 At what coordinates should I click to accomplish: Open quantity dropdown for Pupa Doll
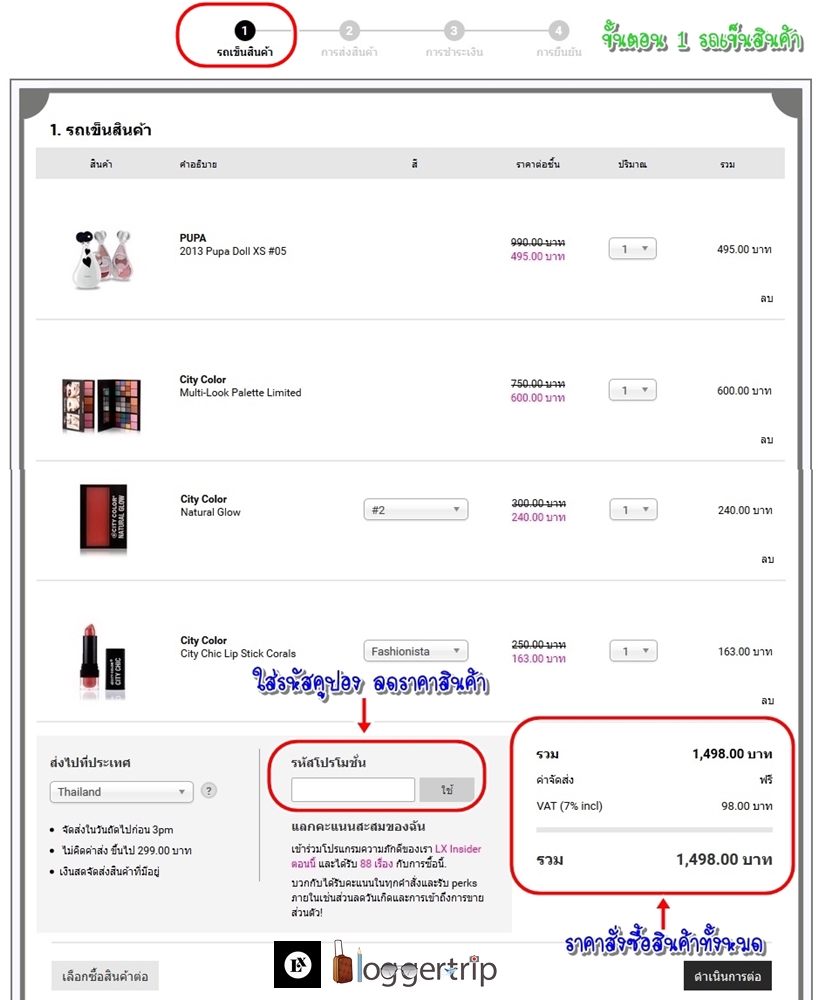pos(632,249)
